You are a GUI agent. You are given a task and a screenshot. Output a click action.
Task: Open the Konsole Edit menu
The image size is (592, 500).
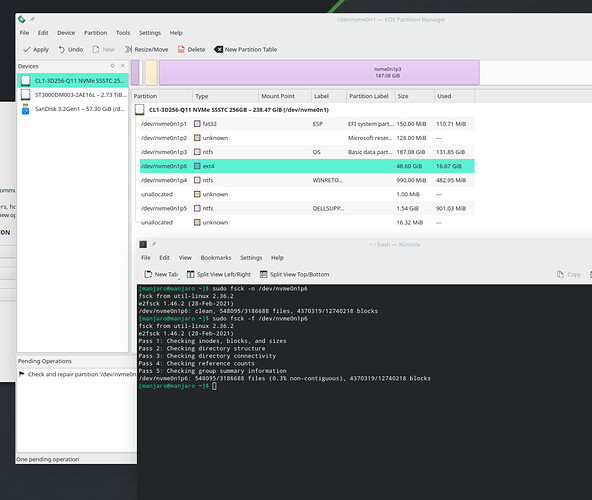165,258
